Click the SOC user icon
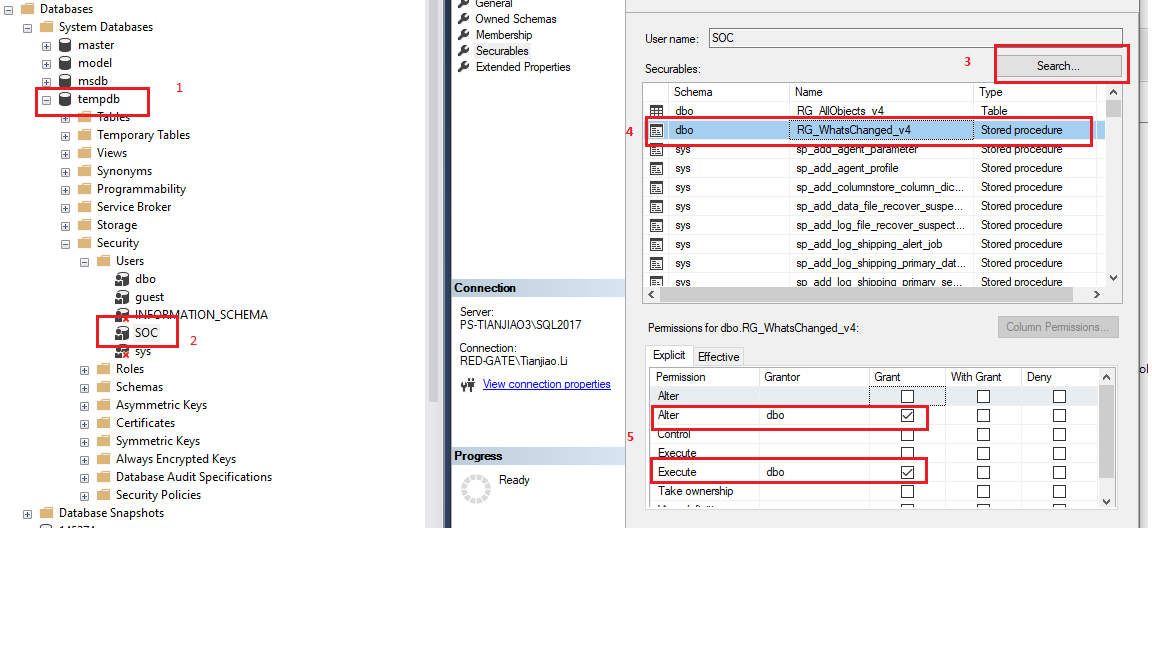This screenshot has height=648, width=1152. (122, 333)
